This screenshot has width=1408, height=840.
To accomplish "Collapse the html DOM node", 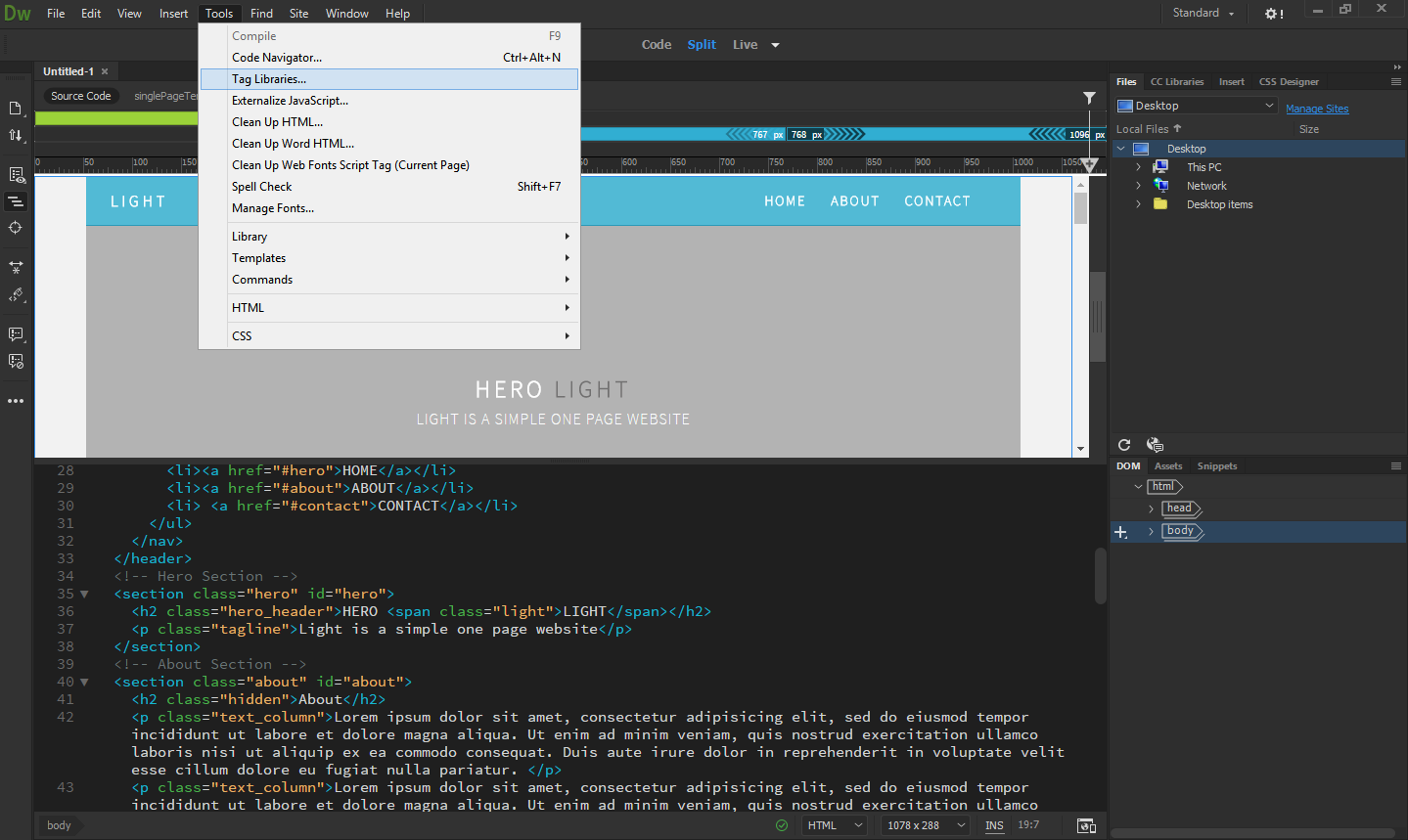I will click(1138, 487).
